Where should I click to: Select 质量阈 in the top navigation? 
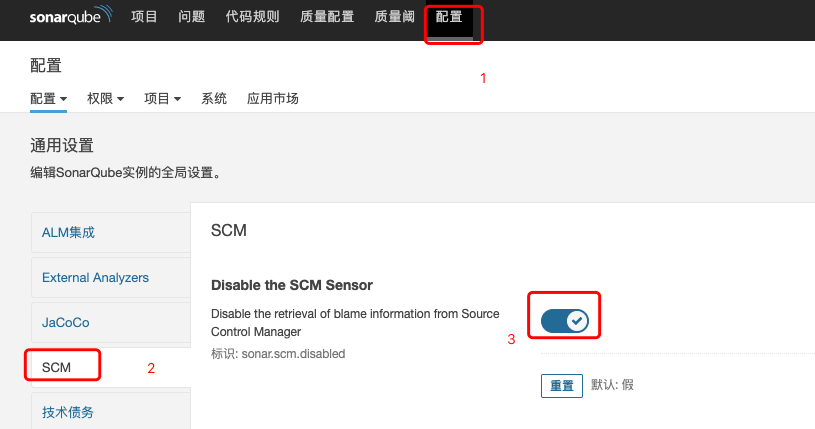pyautogui.click(x=394, y=16)
